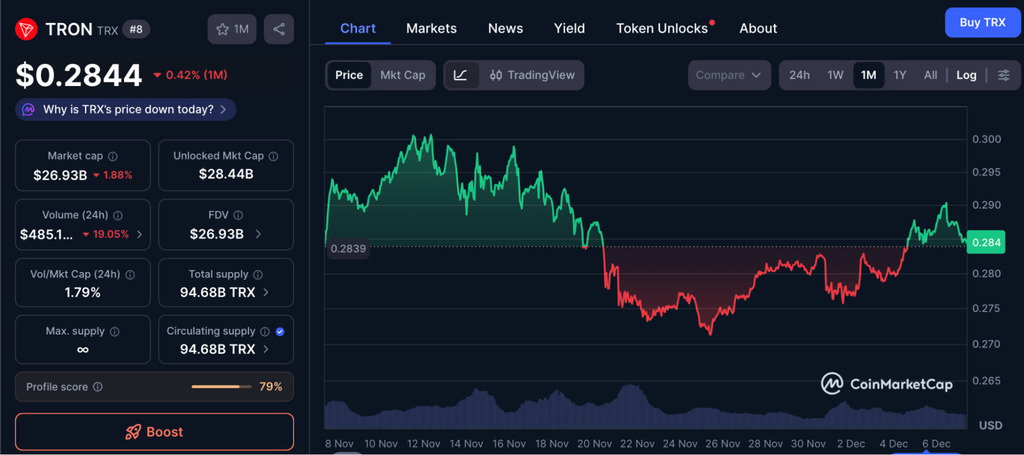Switch to Token Unlocks tab
This screenshot has height=455, width=1024.
click(x=662, y=28)
